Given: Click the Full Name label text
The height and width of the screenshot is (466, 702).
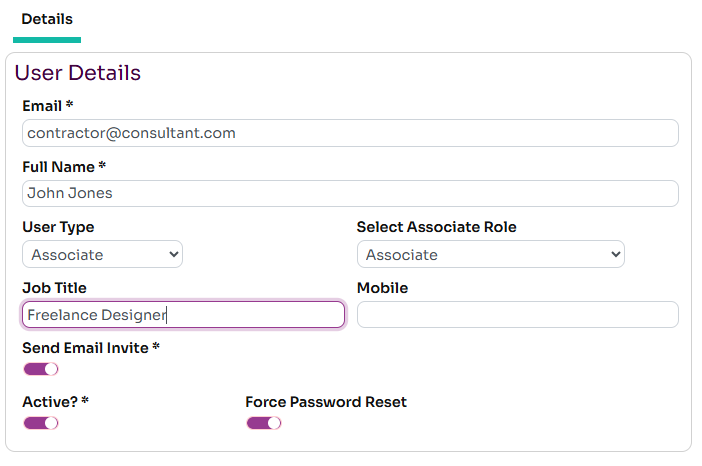Looking at the screenshot, I should point(63,167).
